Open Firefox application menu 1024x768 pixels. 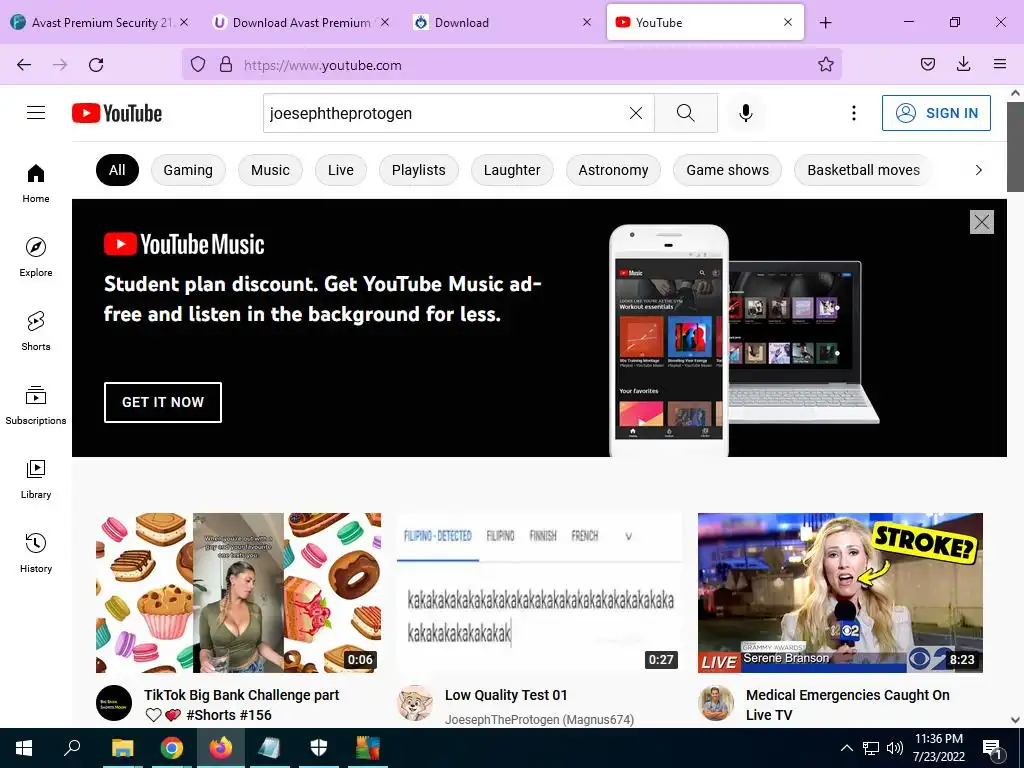tap(999, 65)
